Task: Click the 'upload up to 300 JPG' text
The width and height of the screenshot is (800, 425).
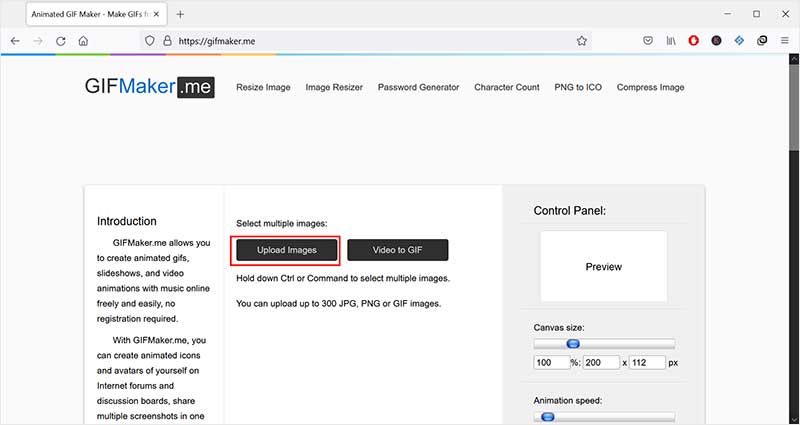Action: click(339, 304)
